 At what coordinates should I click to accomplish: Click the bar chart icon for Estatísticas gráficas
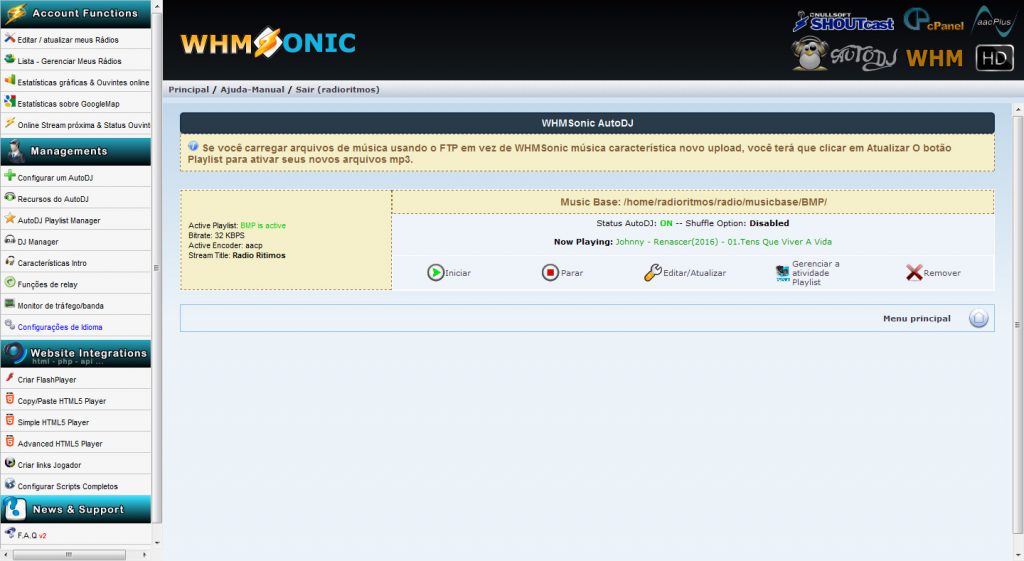(x=9, y=80)
